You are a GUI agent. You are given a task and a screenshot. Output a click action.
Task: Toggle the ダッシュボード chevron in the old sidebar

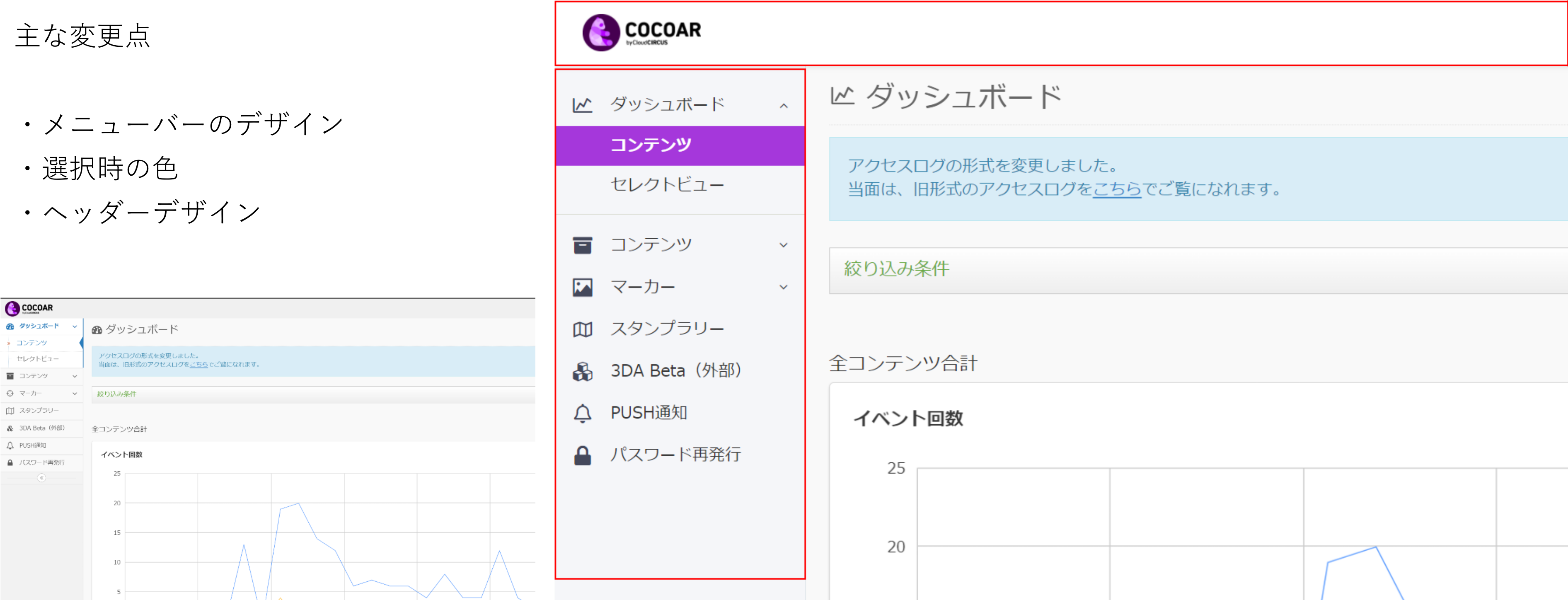pos(75,327)
